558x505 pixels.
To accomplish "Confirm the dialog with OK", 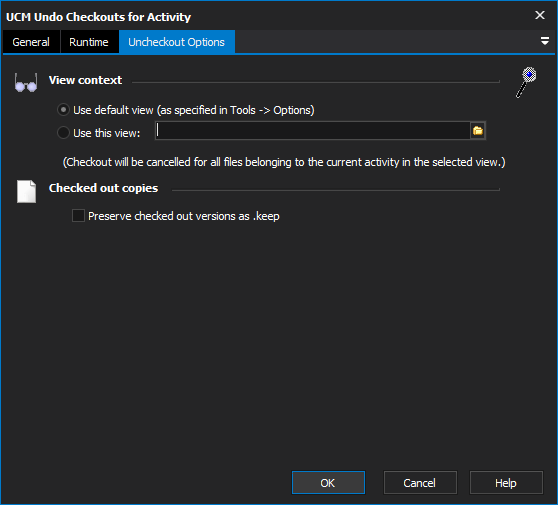I will [328, 483].
